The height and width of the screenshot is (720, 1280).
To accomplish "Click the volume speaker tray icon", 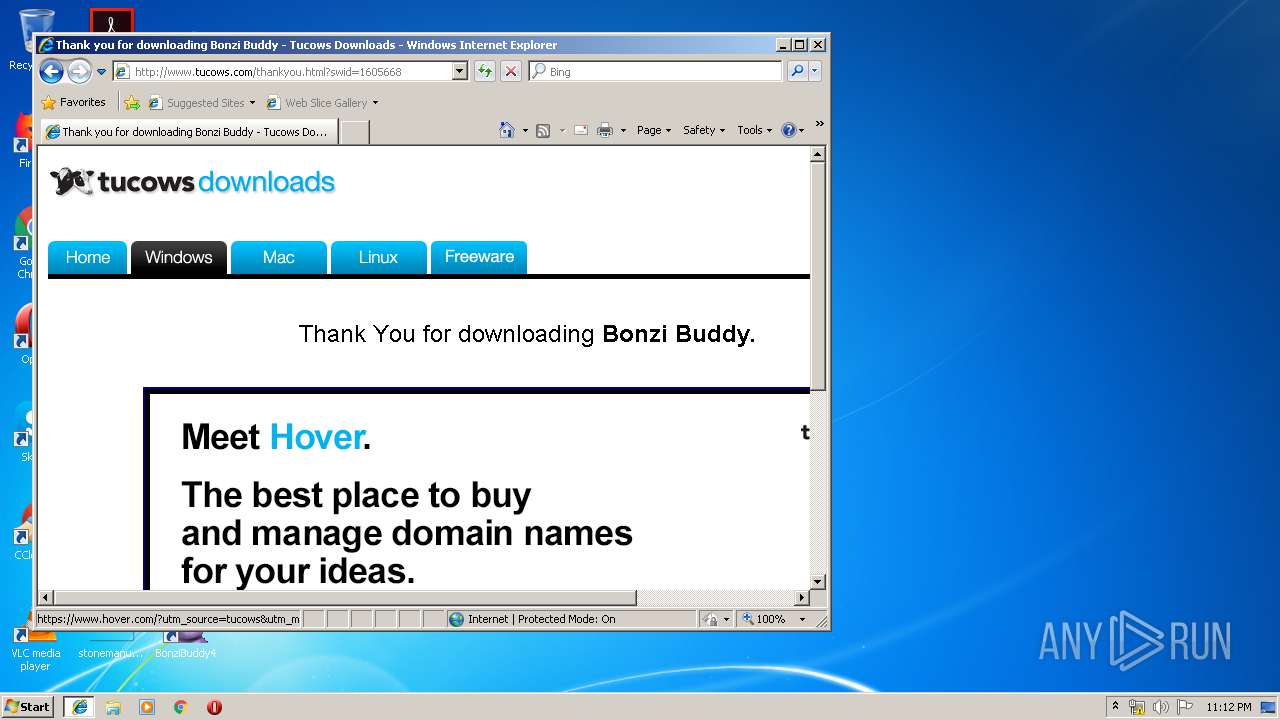I will pos(1161,707).
